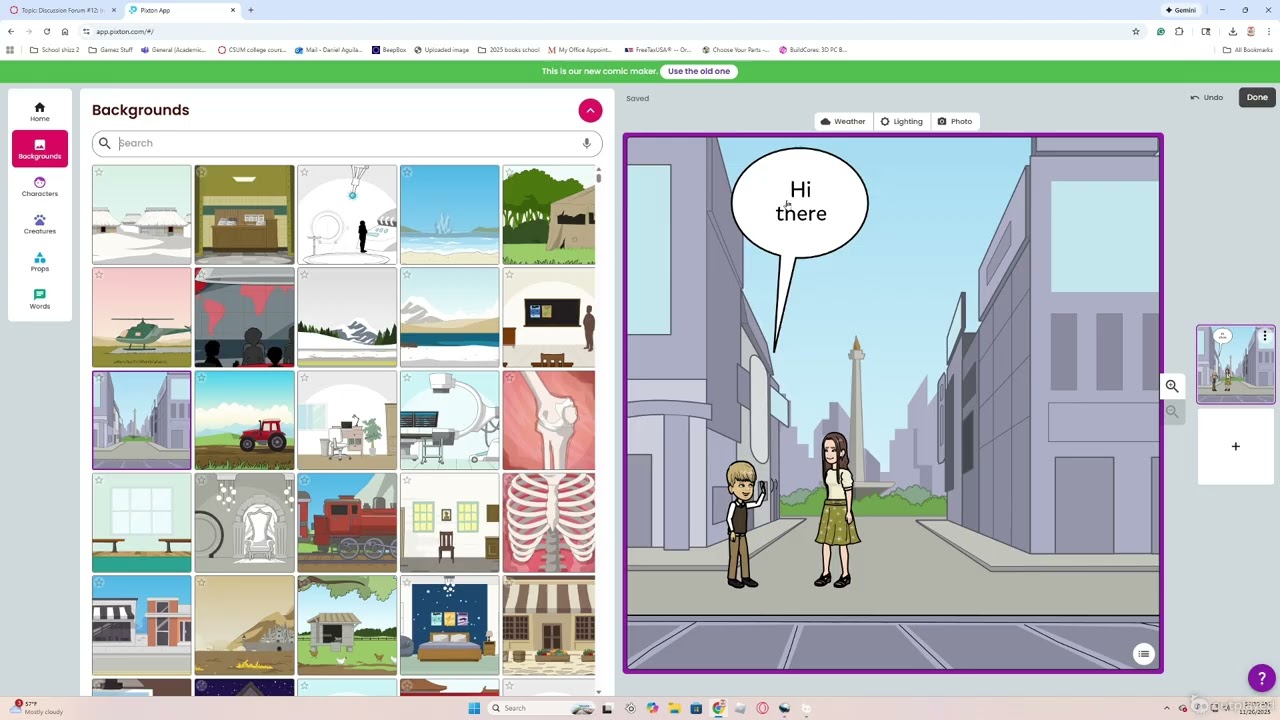Open the Gemini button in Chrome
Image resolution: width=1280 pixels, height=720 pixels.
pos(1181,10)
